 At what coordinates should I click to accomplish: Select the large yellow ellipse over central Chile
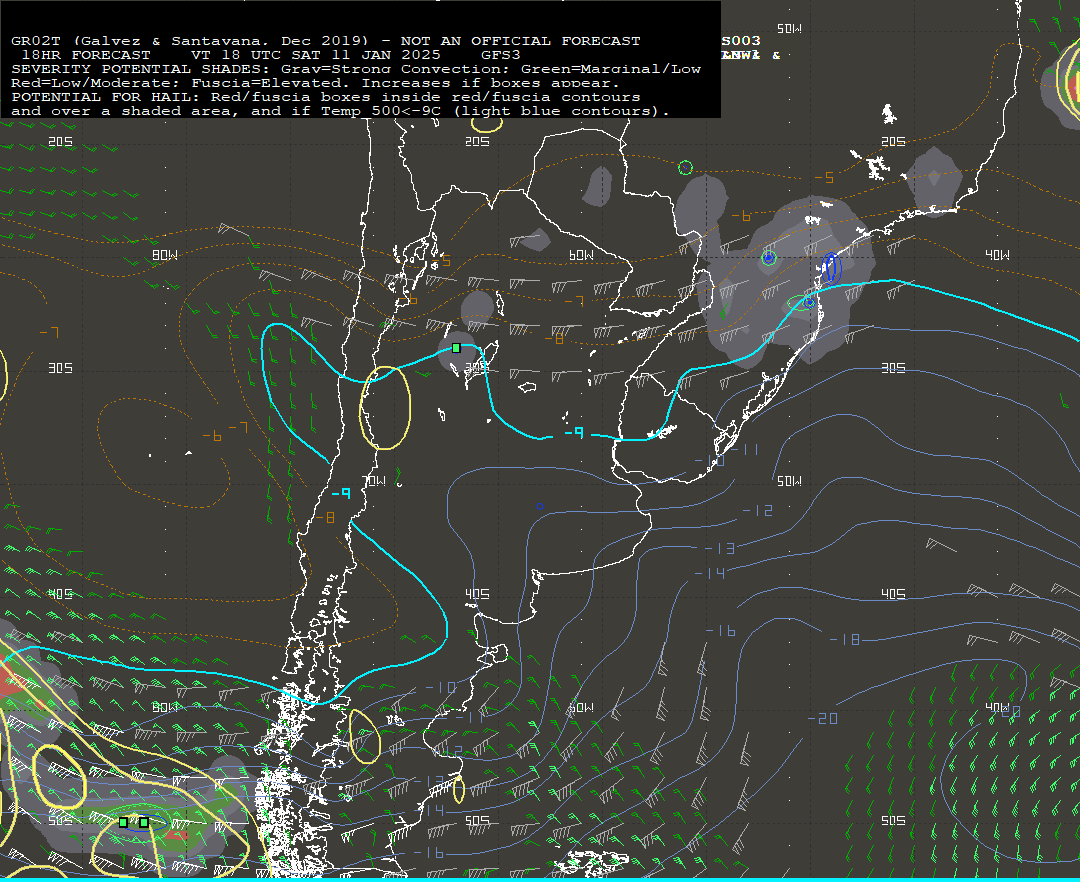386,408
